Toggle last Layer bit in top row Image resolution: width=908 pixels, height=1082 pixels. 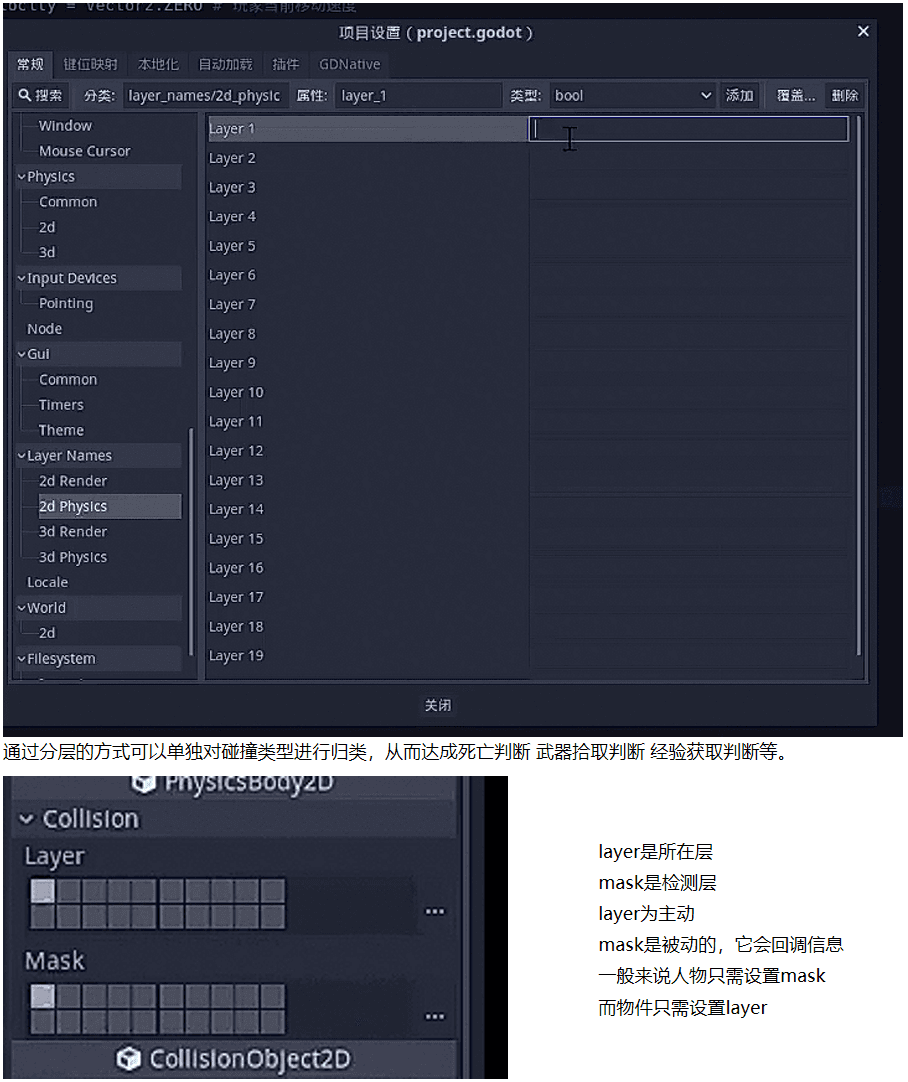[x=273, y=891]
